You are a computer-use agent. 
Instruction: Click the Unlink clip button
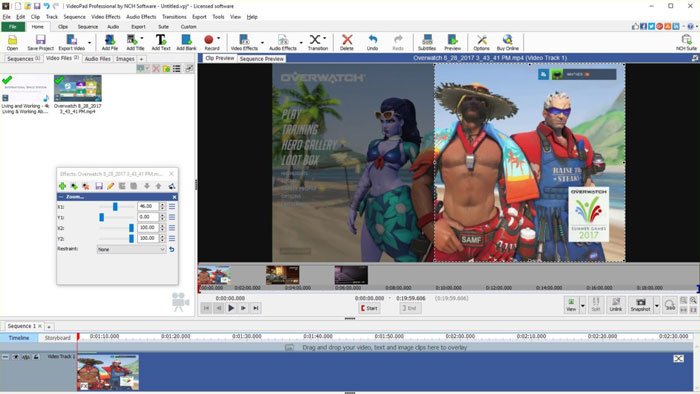coord(616,305)
